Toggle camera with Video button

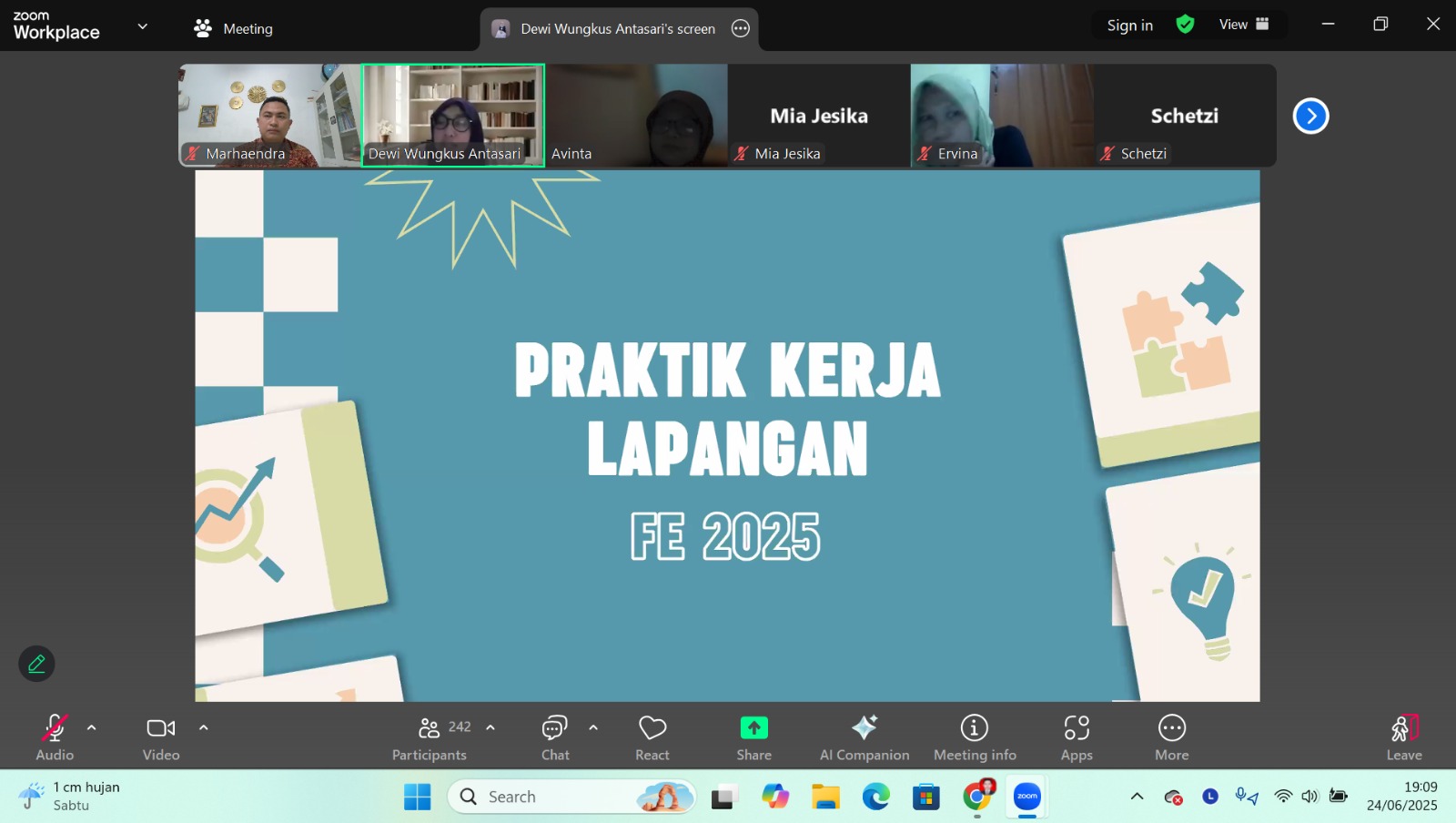coord(161,737)
